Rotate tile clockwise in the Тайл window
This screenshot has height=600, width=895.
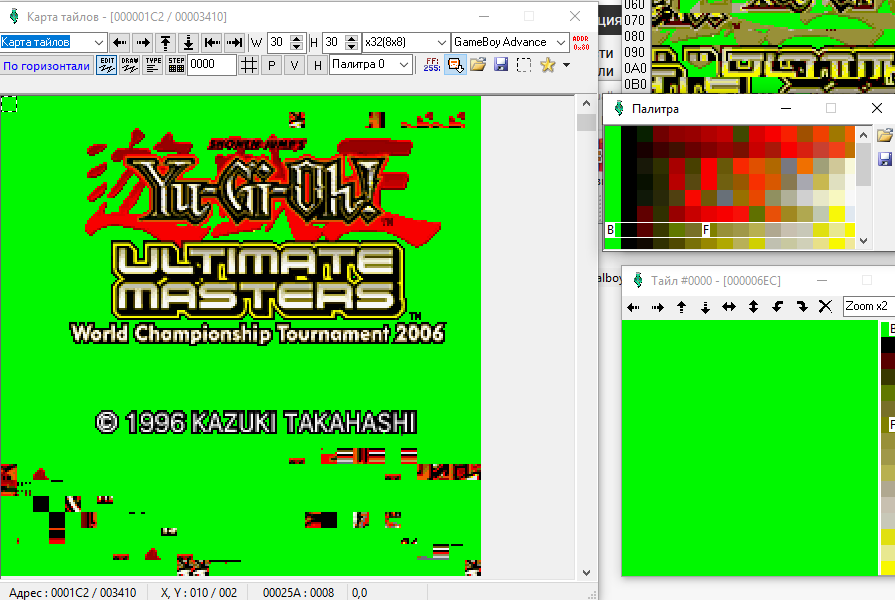[801, 307]
